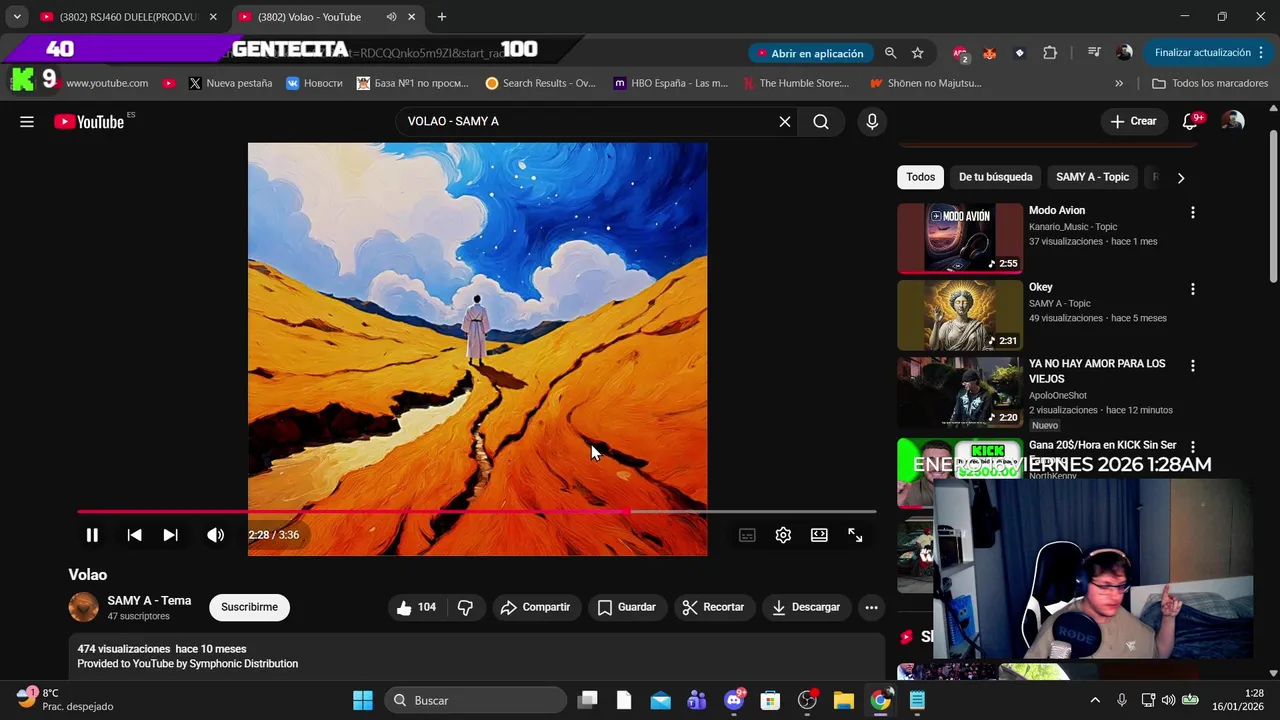This screenshot has height=720, width=1280.
Task: Select the Todos filter chip
Action: point(920,177)
